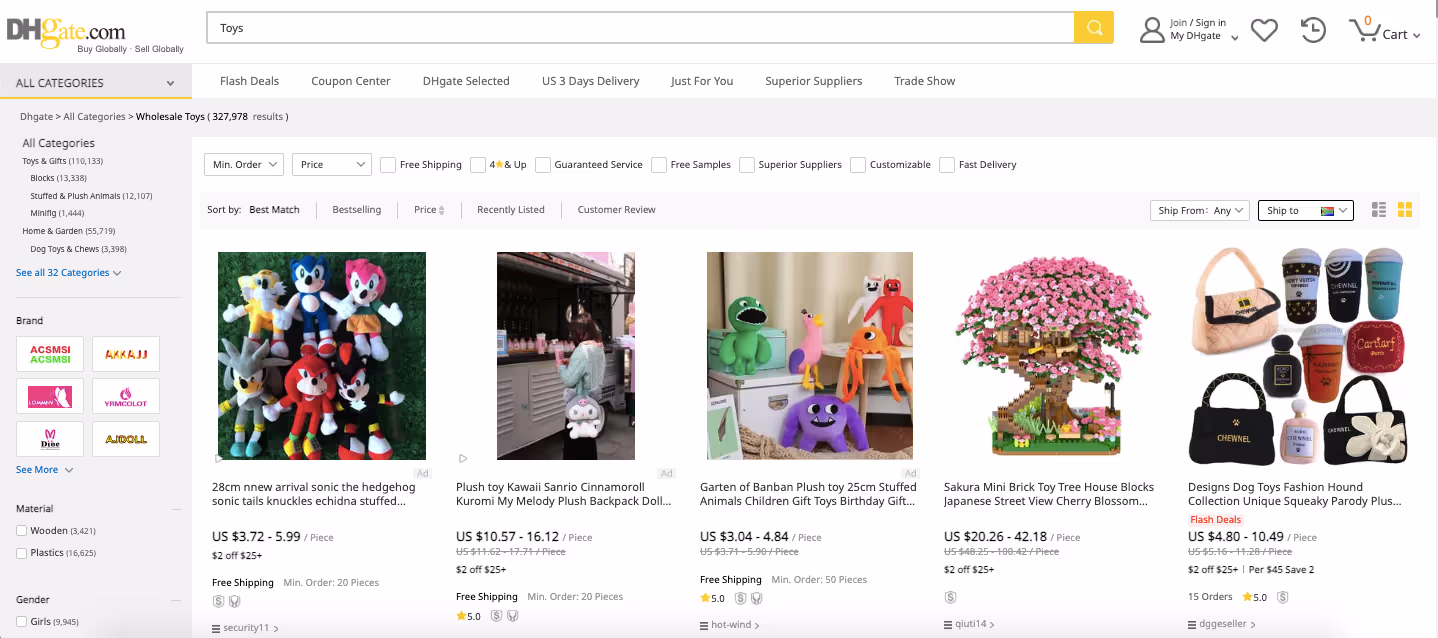Open the Blocks category link
The image size is (1438, 638).
coord(58,178)
